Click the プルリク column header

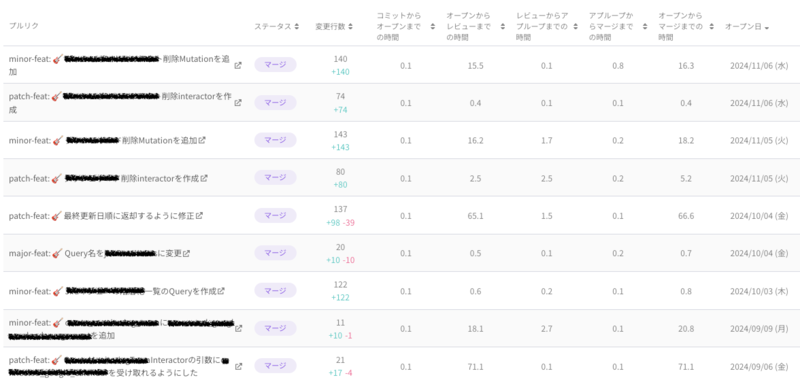(23, 25)
